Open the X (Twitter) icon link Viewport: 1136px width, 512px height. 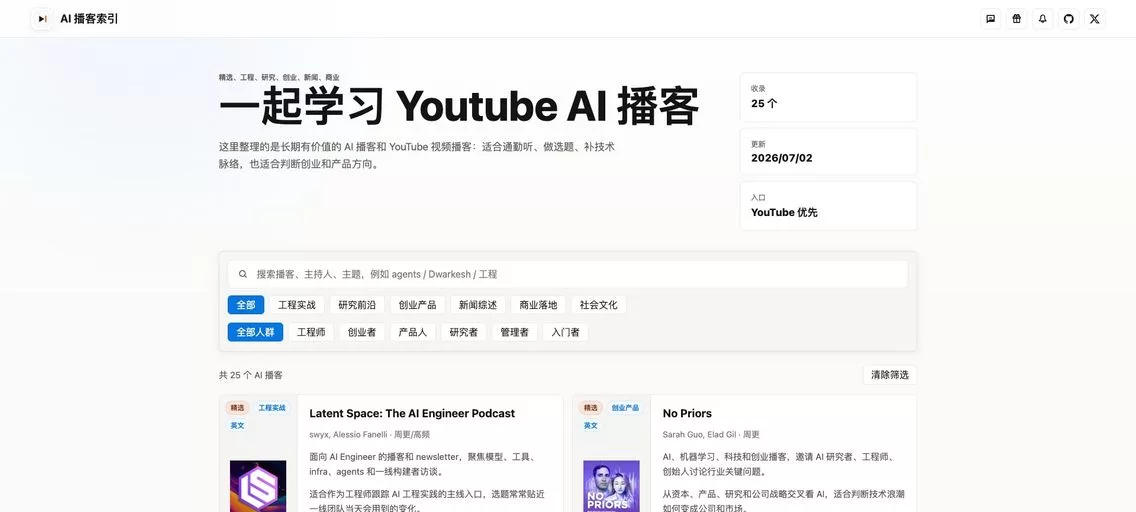(x=1095, y=19)
